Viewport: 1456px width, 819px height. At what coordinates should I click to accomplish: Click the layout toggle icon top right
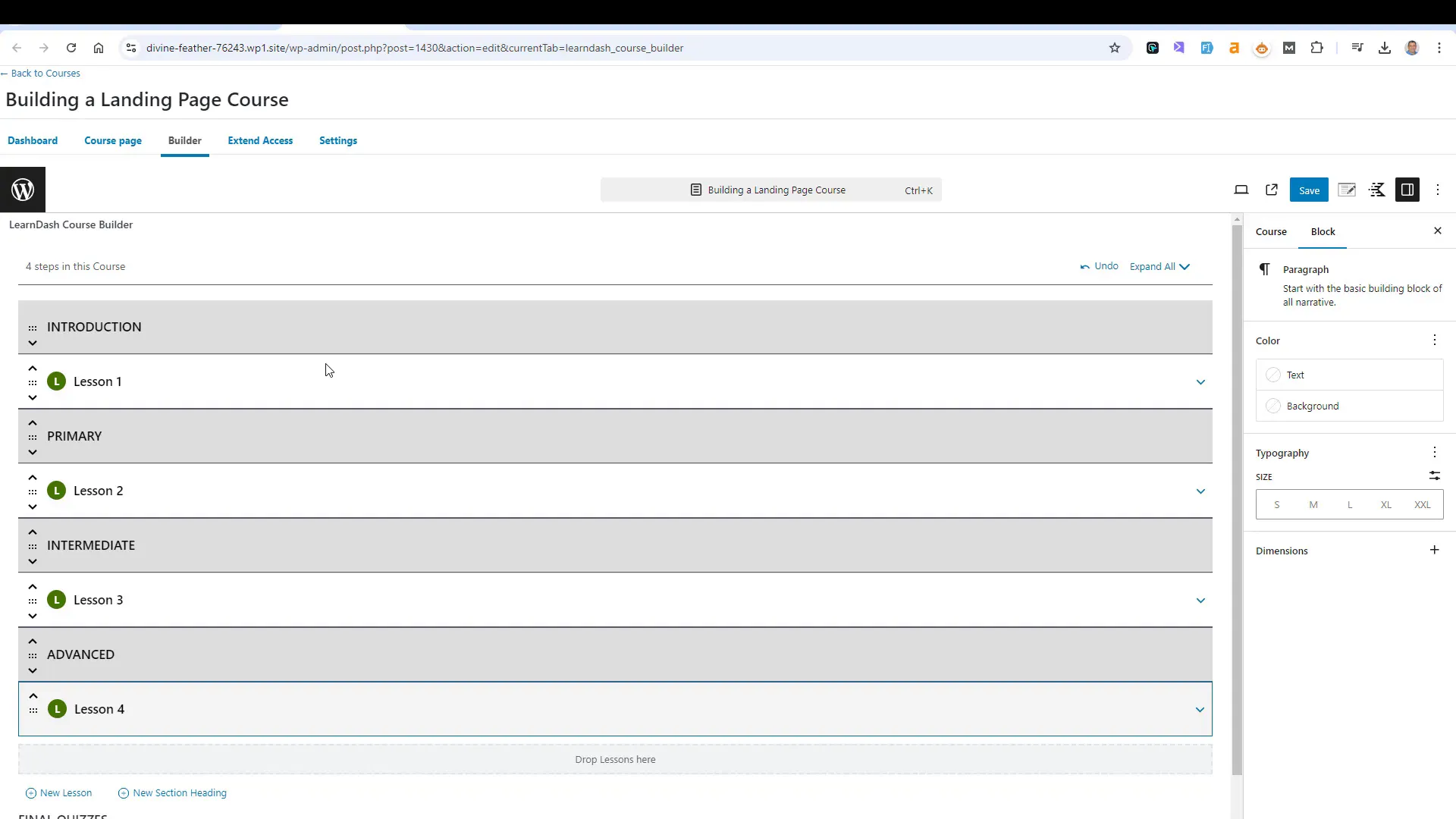tap(1408, 190)
